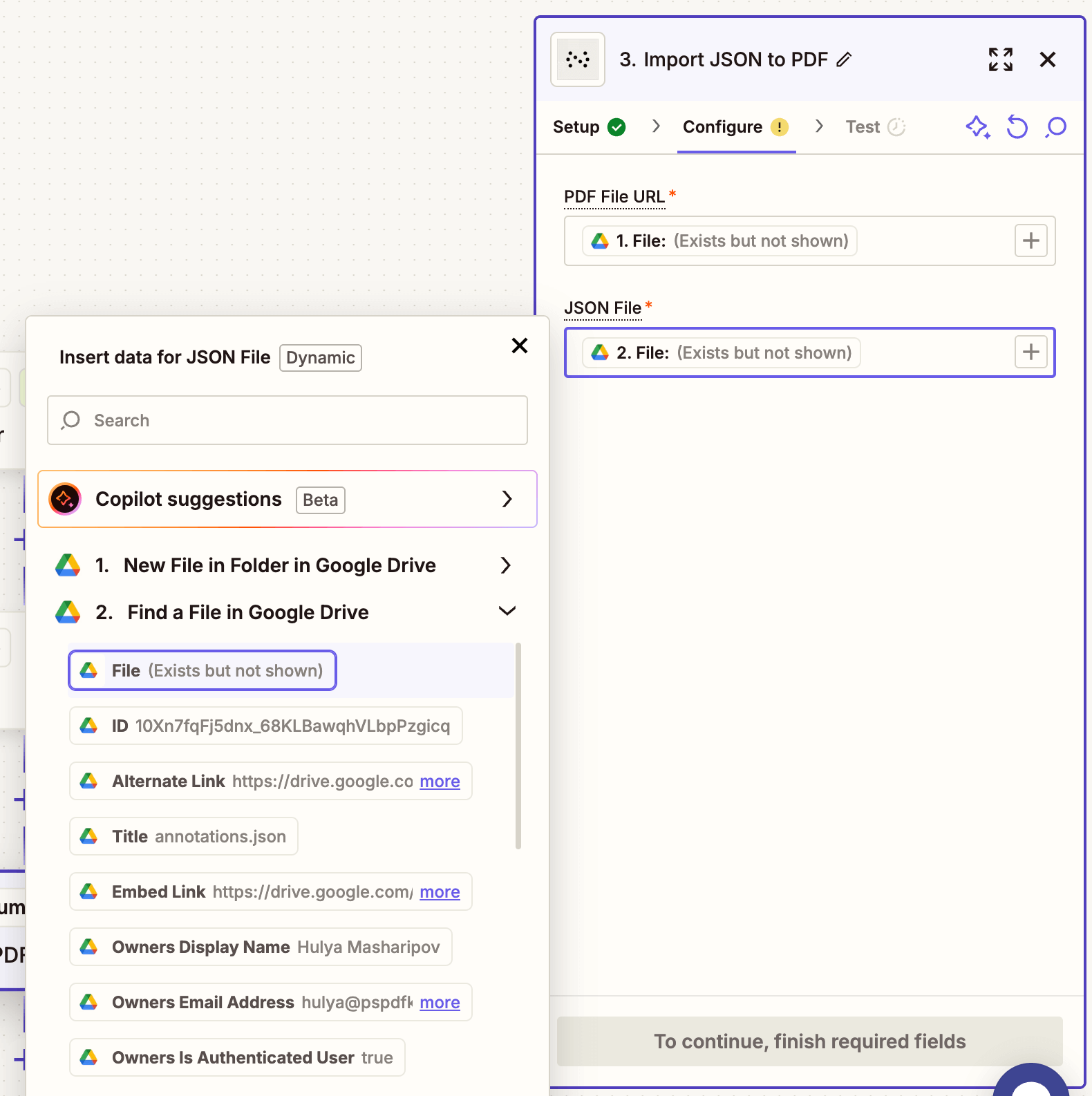Open the AI sparkle assistant icon
Image resolution: width=1092 pixels, height=1096 pixels.
coord(977,127)
